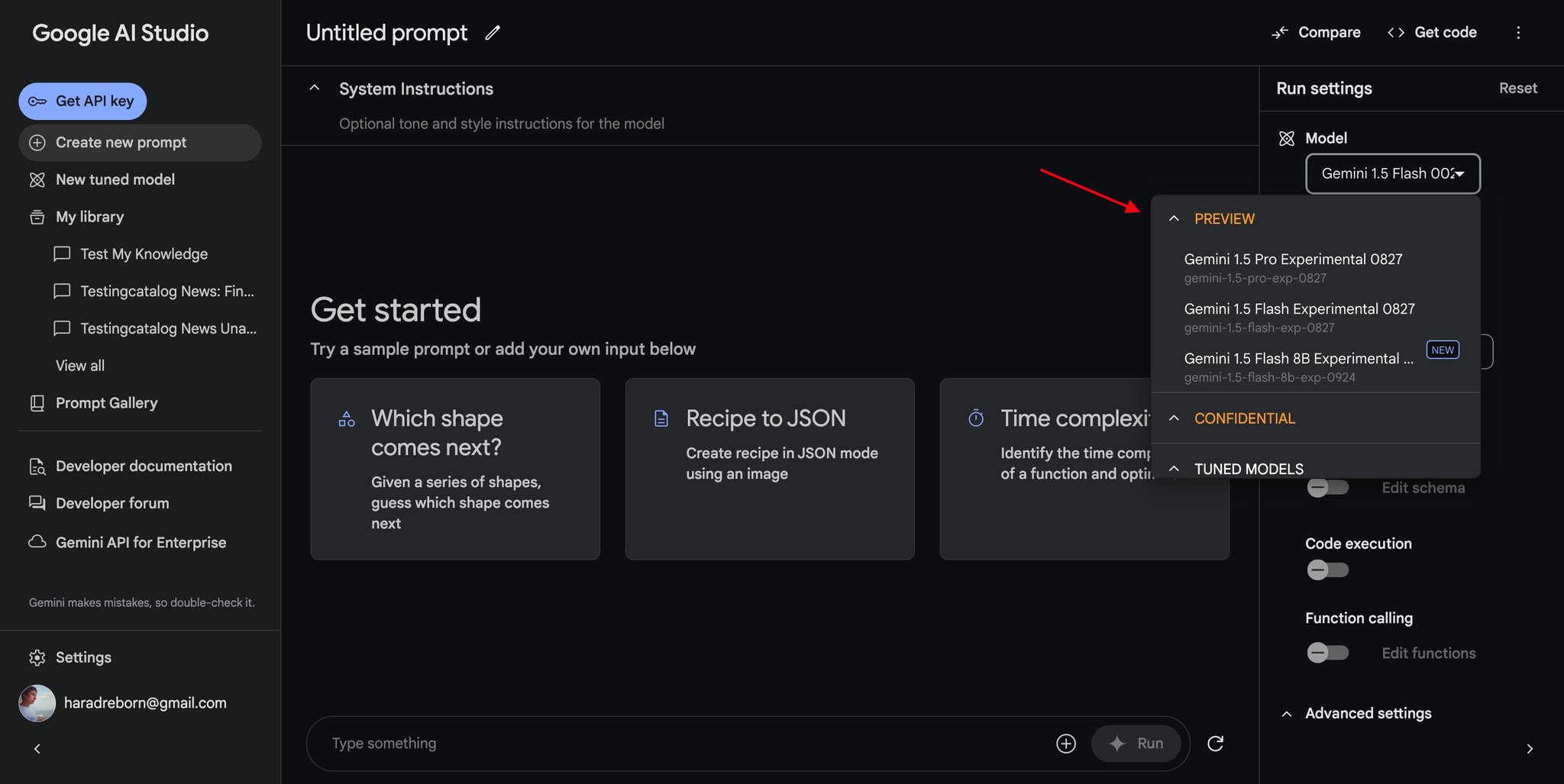Image resolution: width=1564 pixels, height=784 pixels.
Task: Select Gemini 1.5 Flash Experimental 0827
Action: point(1316,318)
